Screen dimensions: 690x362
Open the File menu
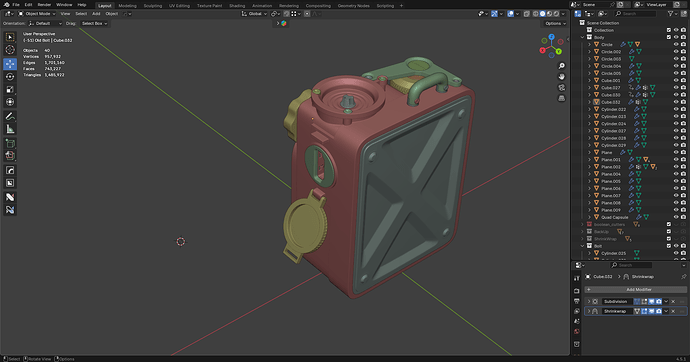pos(16,5)
